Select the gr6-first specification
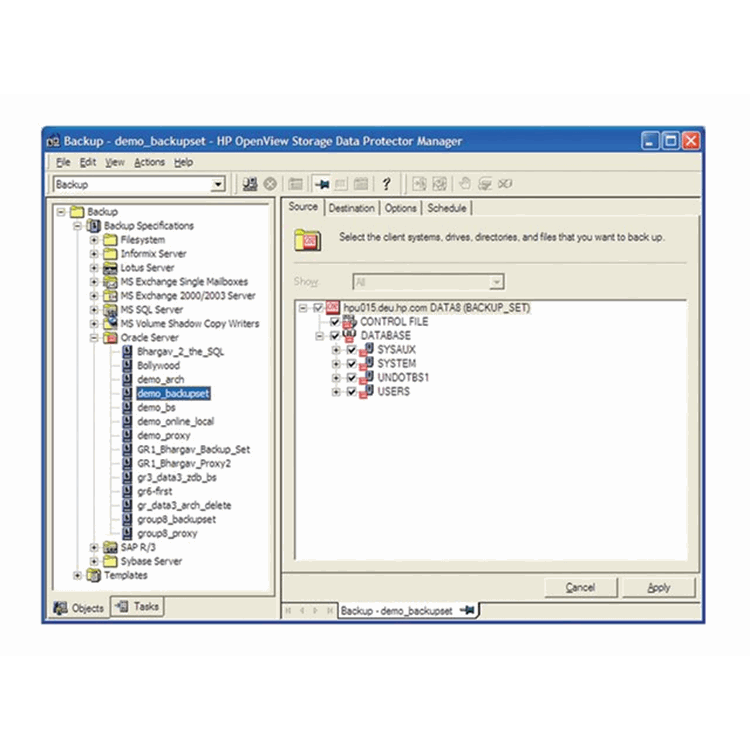Screen dimensions: 750x750 tap(154, 491)
